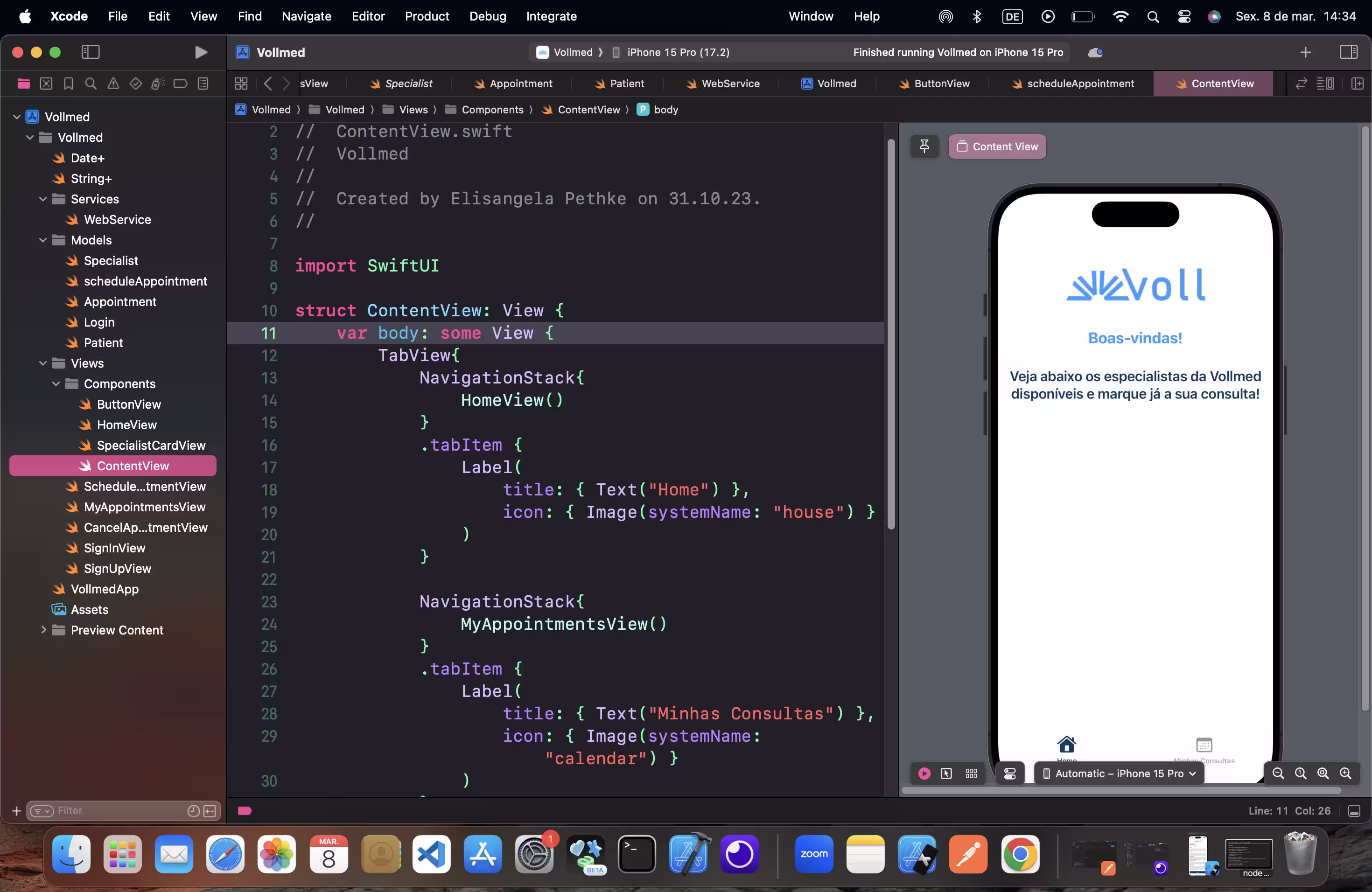
Task: Toggle recent files filter clock icon
Action: [x=193, y=811]
